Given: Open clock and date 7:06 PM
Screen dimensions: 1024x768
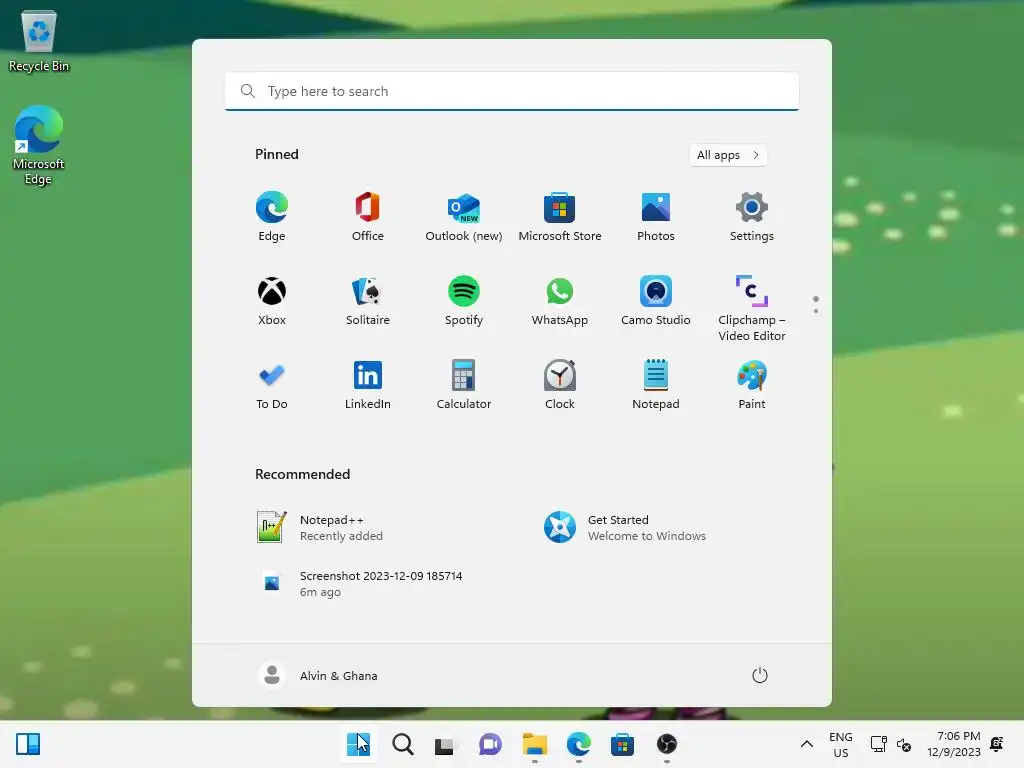Looking at the screenshot, I should coord(953,744).
